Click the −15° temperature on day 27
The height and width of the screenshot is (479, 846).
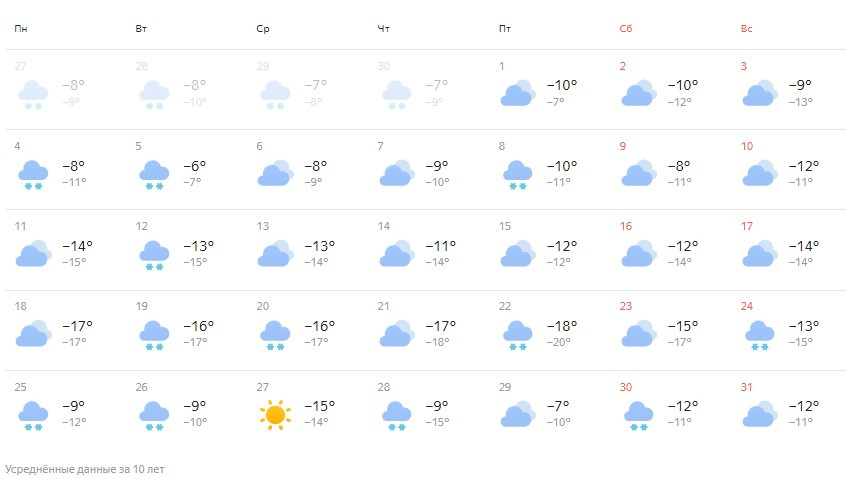click(x=319, y=406)
